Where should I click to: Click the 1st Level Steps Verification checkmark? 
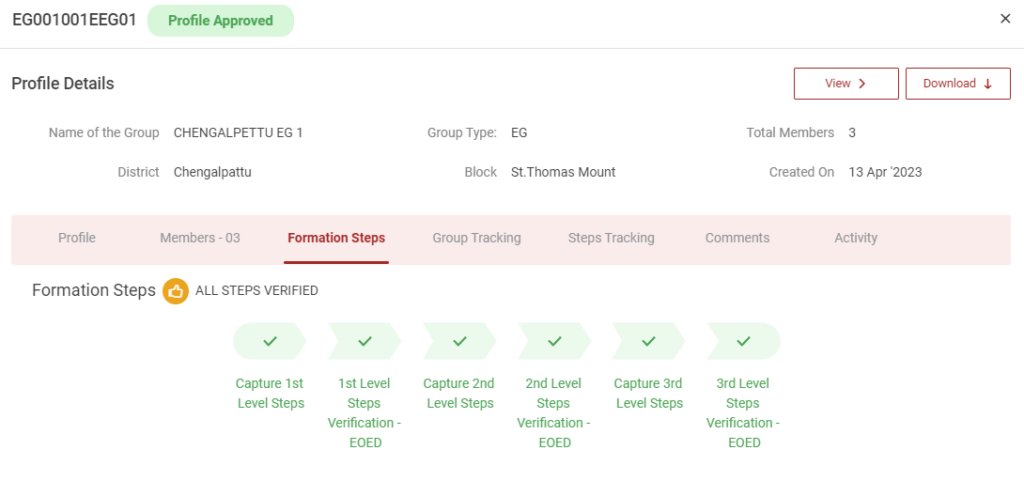point(364,341)
